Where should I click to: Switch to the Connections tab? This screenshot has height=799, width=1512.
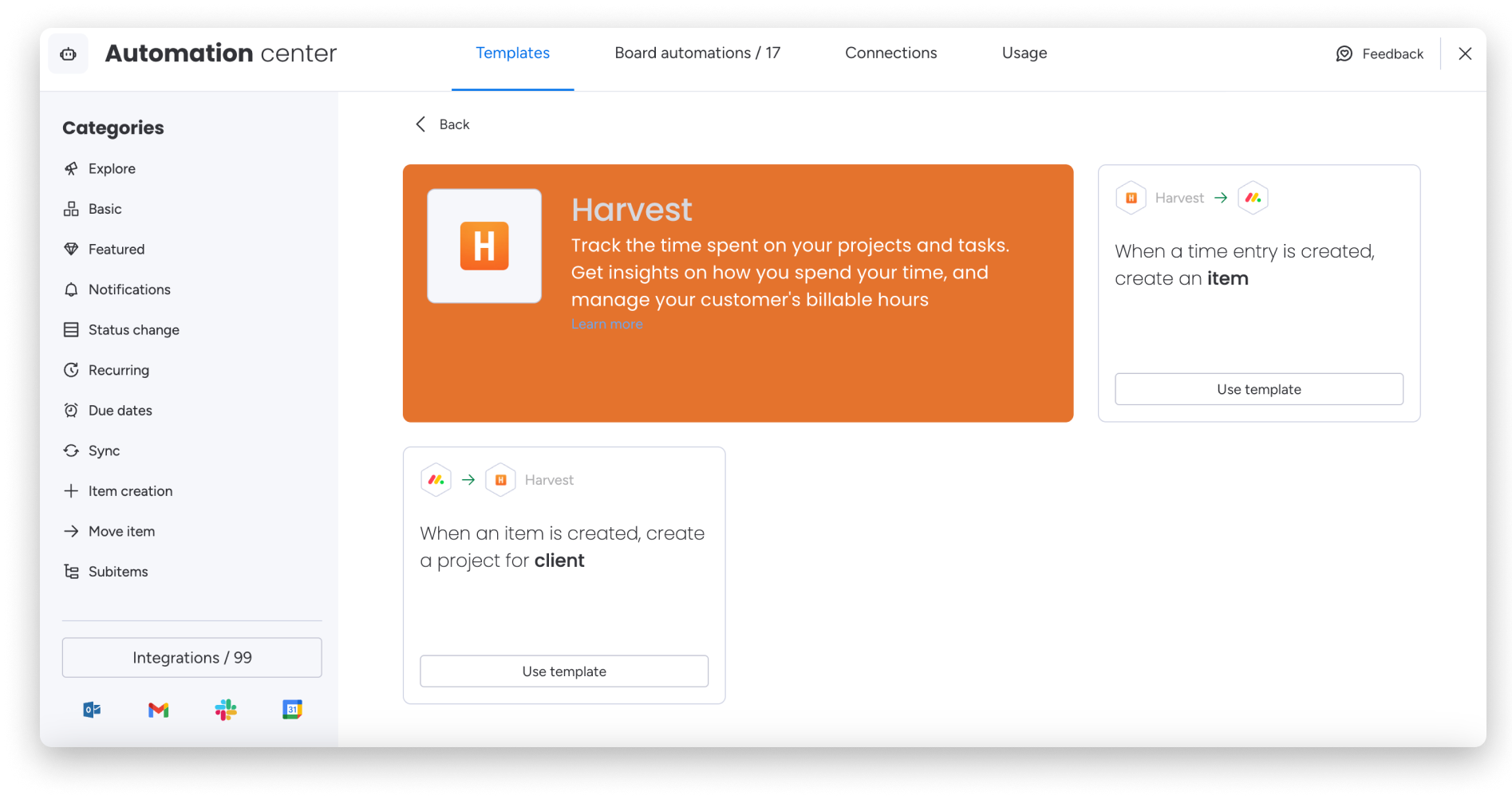click(890, 53)
